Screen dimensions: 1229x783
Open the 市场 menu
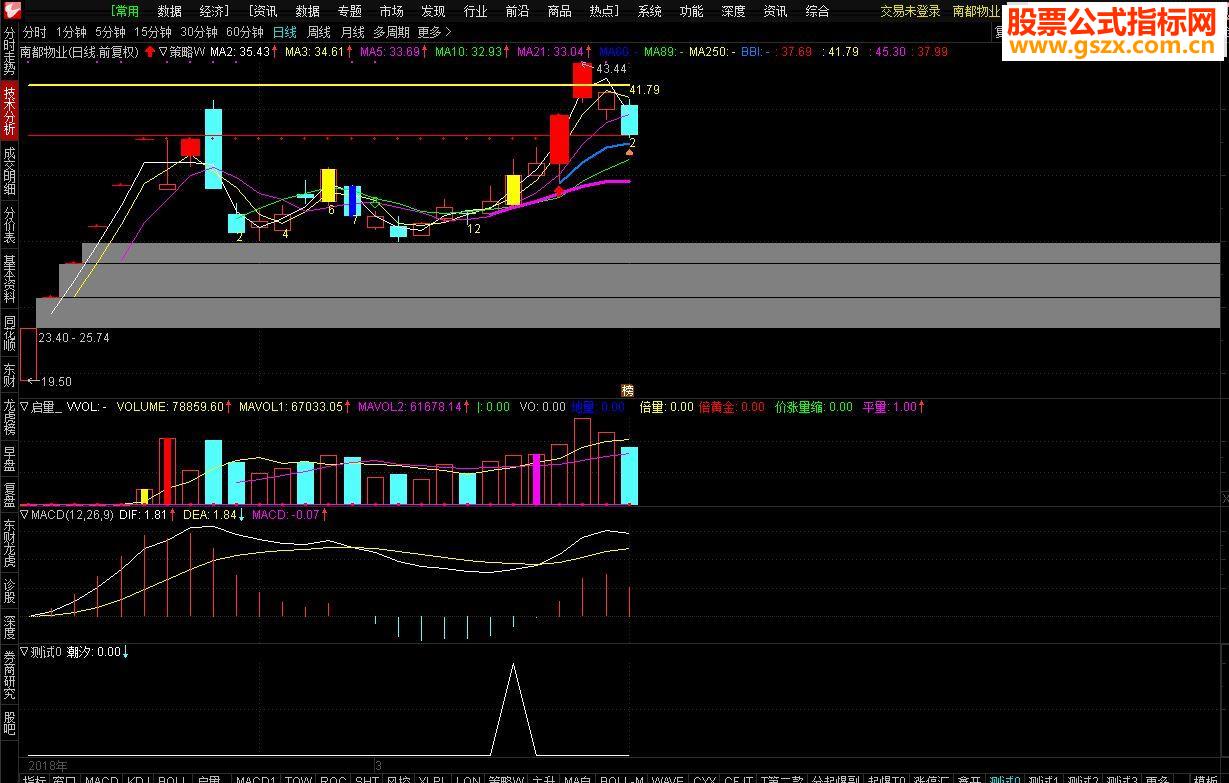tap(391, 11)
